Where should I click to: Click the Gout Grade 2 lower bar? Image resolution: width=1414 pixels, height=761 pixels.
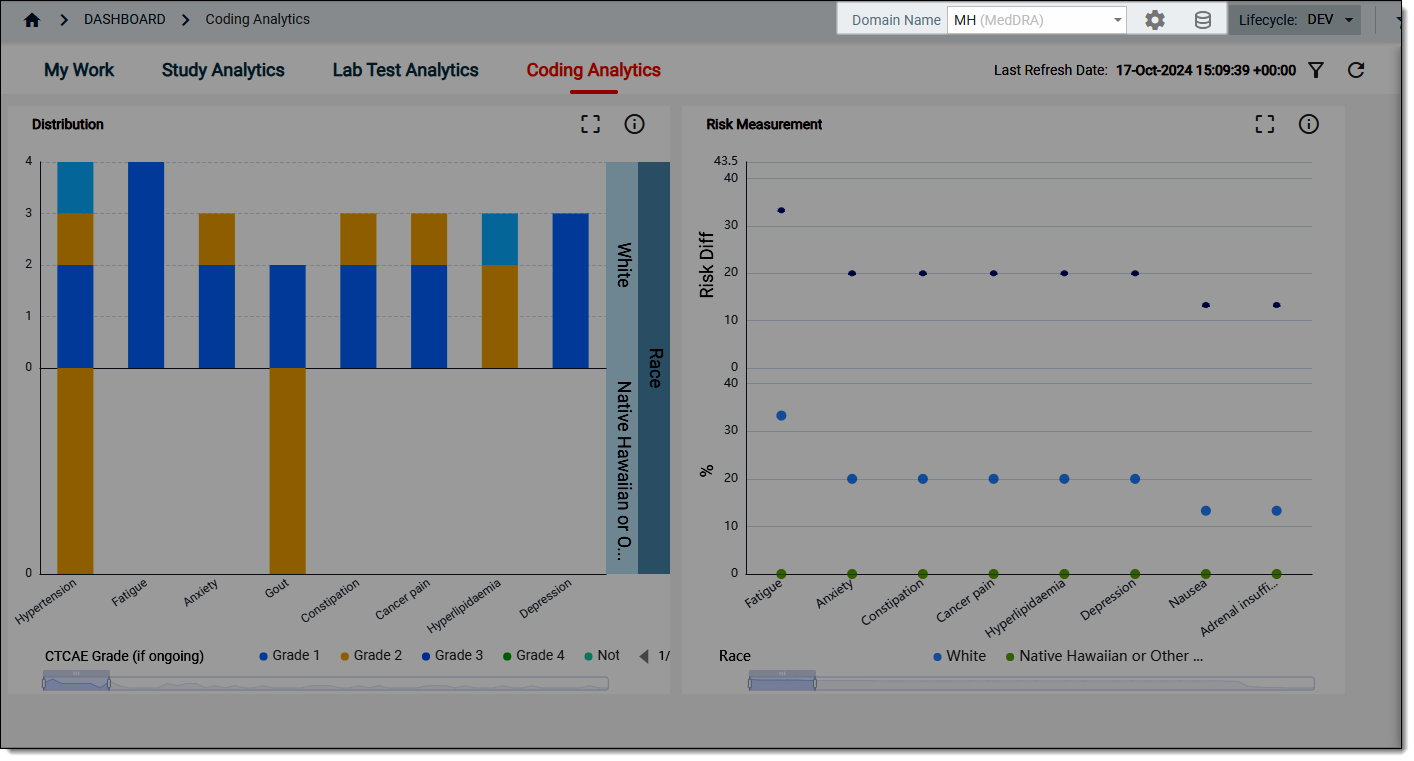point(287,470)
